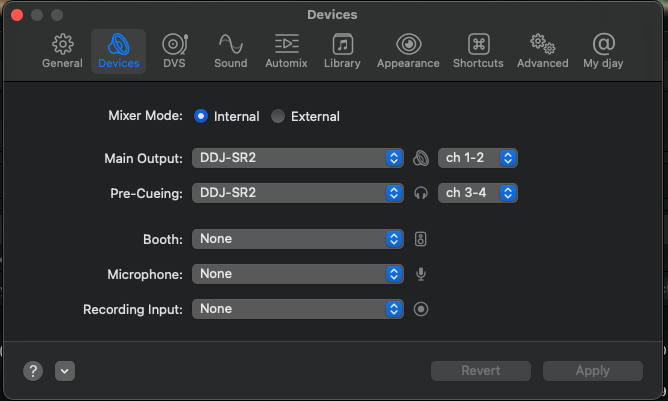Change Main Output channel from ch 1-2
The image size is (668, 401).
(x=478, y=158)
